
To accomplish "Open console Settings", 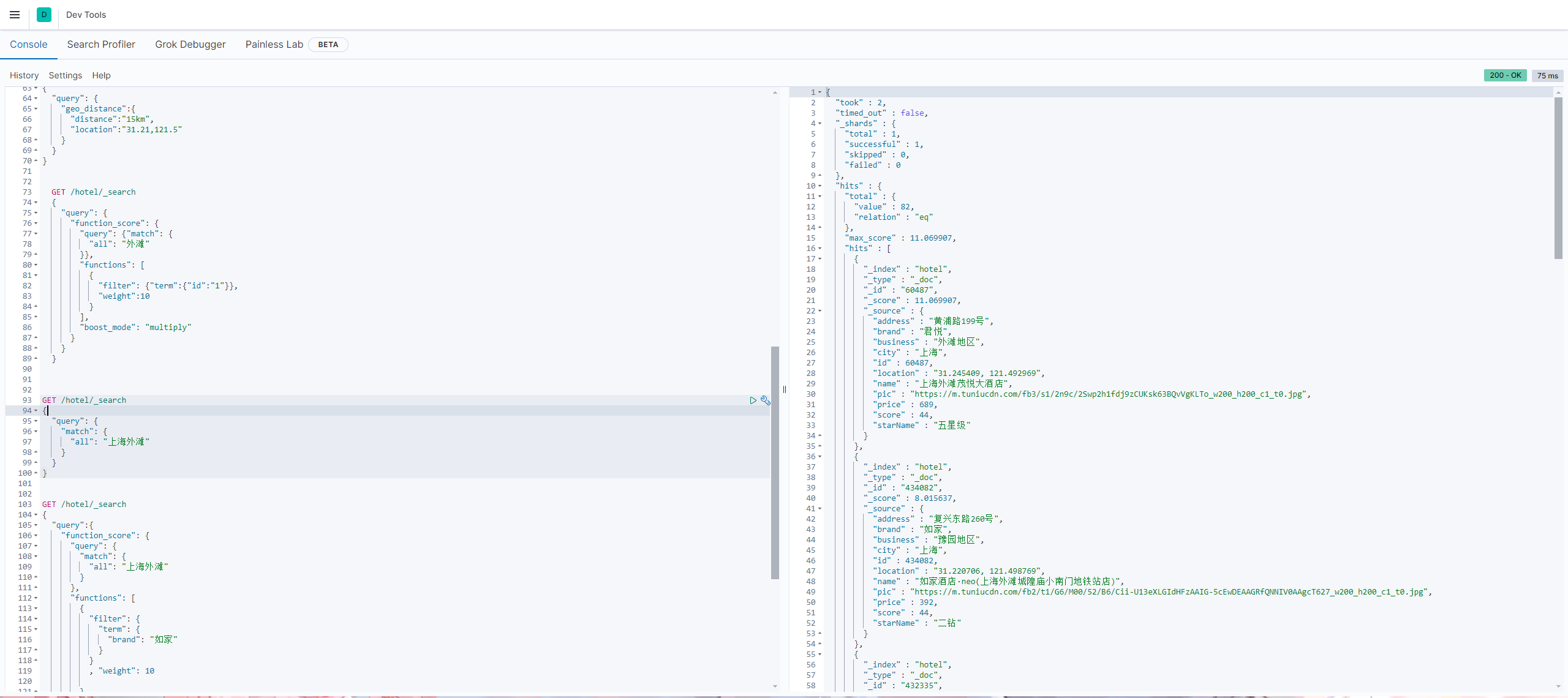I will click(65, 75).
